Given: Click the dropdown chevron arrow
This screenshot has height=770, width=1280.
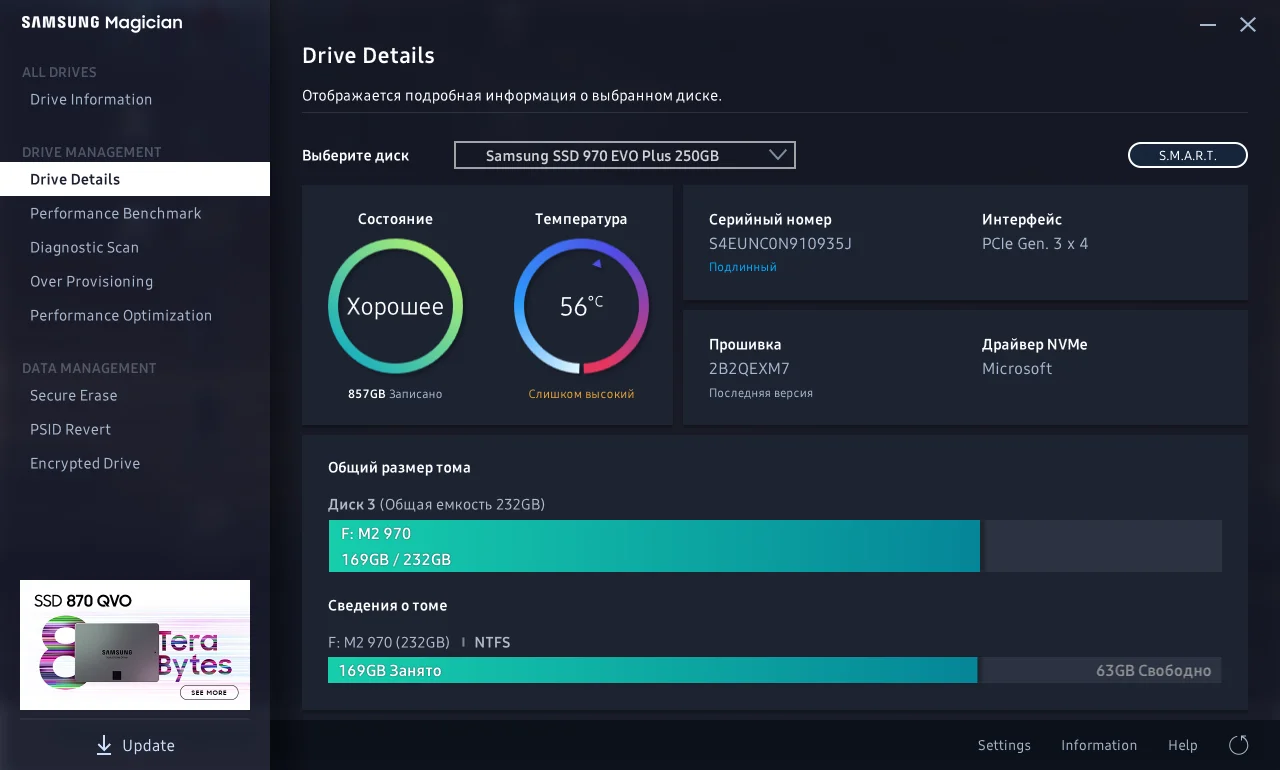Looking at the screenshot, I should (x=778, y=155).
